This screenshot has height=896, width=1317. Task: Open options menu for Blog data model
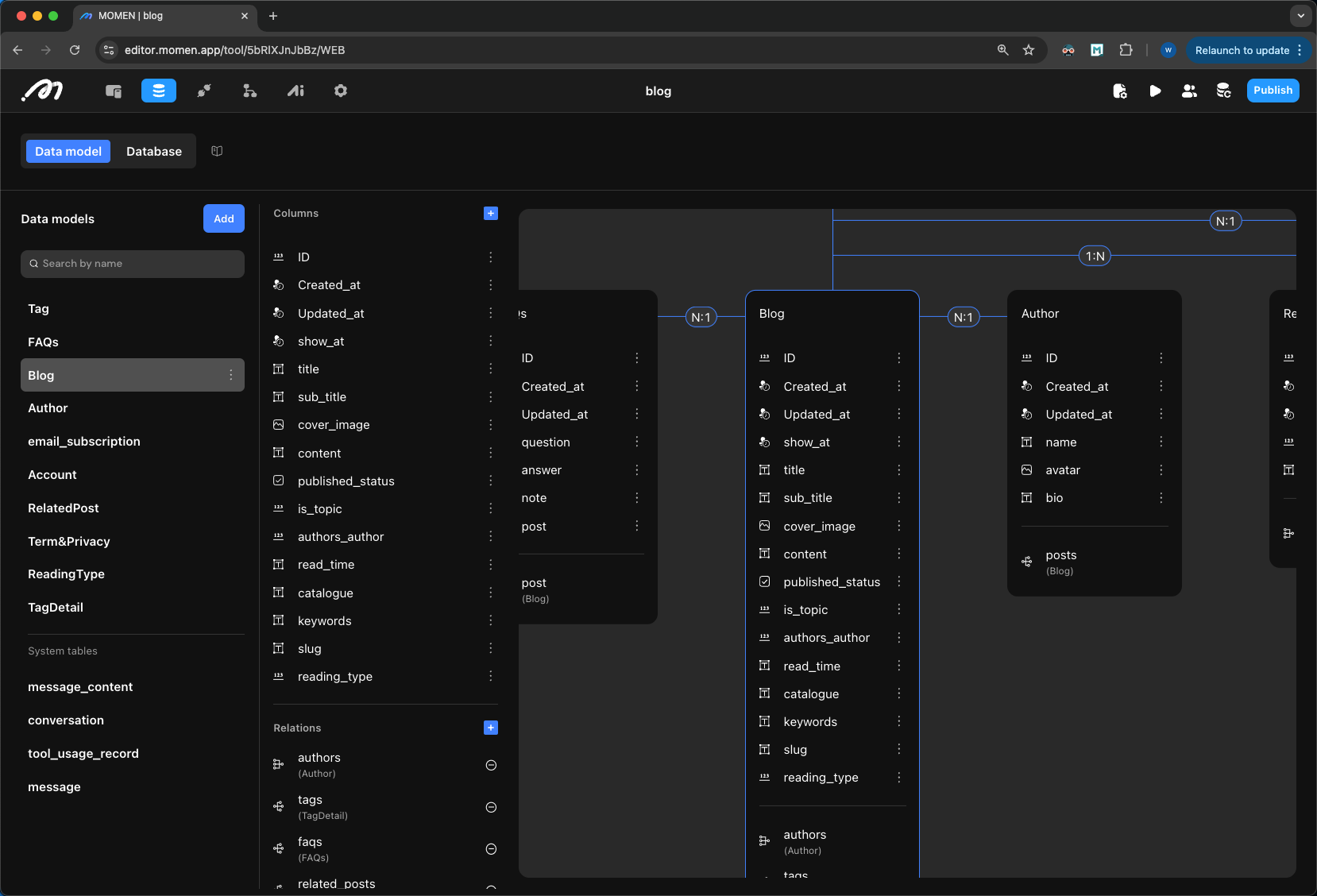coord(231,375)
